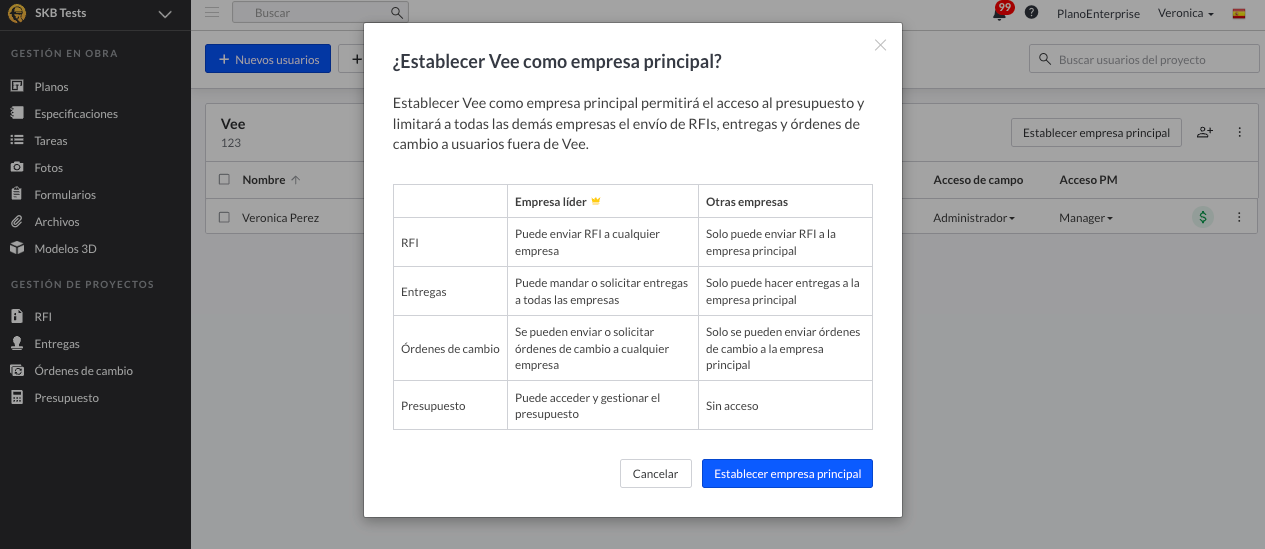Screen dimensions: 1265x549
Task: Open the Administrador field access dropdown
Action: (973, 218)
